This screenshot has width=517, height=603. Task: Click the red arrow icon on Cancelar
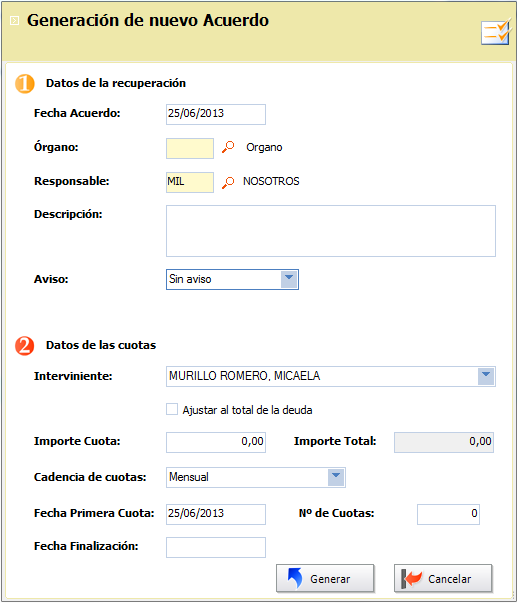(411, 578)
